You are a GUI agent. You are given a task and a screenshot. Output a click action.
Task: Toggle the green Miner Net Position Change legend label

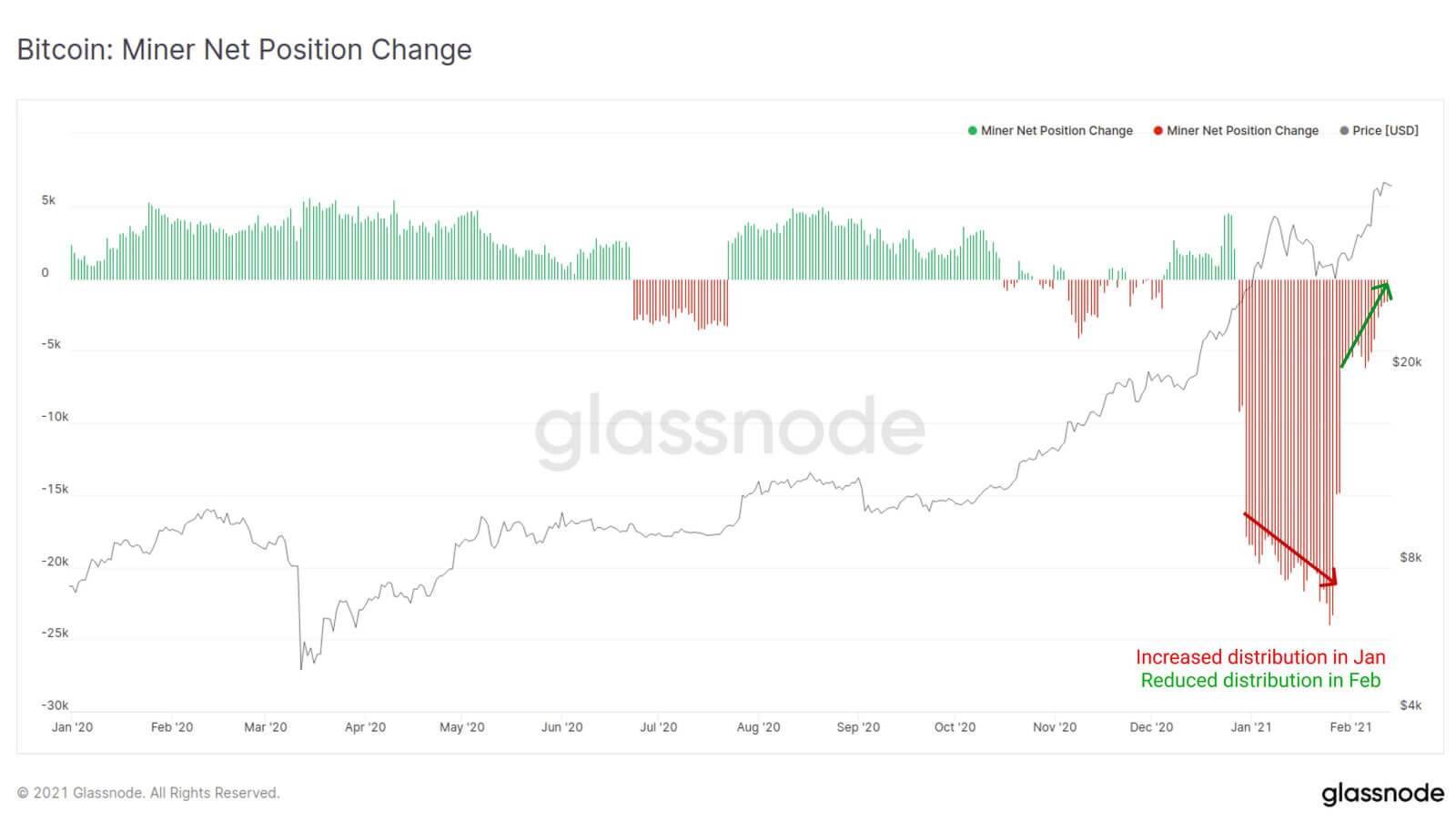tap(1057, 131)
